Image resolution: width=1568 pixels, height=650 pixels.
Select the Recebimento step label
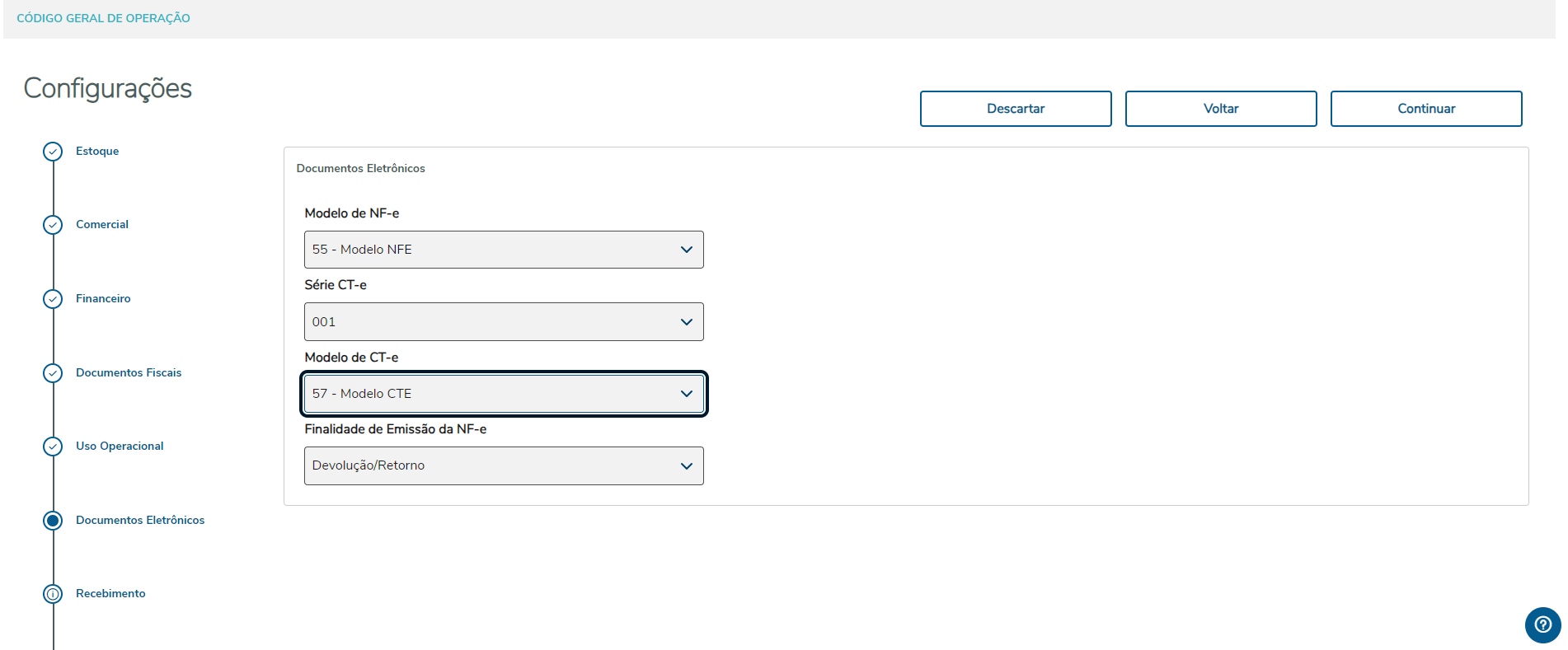point(110,594)
